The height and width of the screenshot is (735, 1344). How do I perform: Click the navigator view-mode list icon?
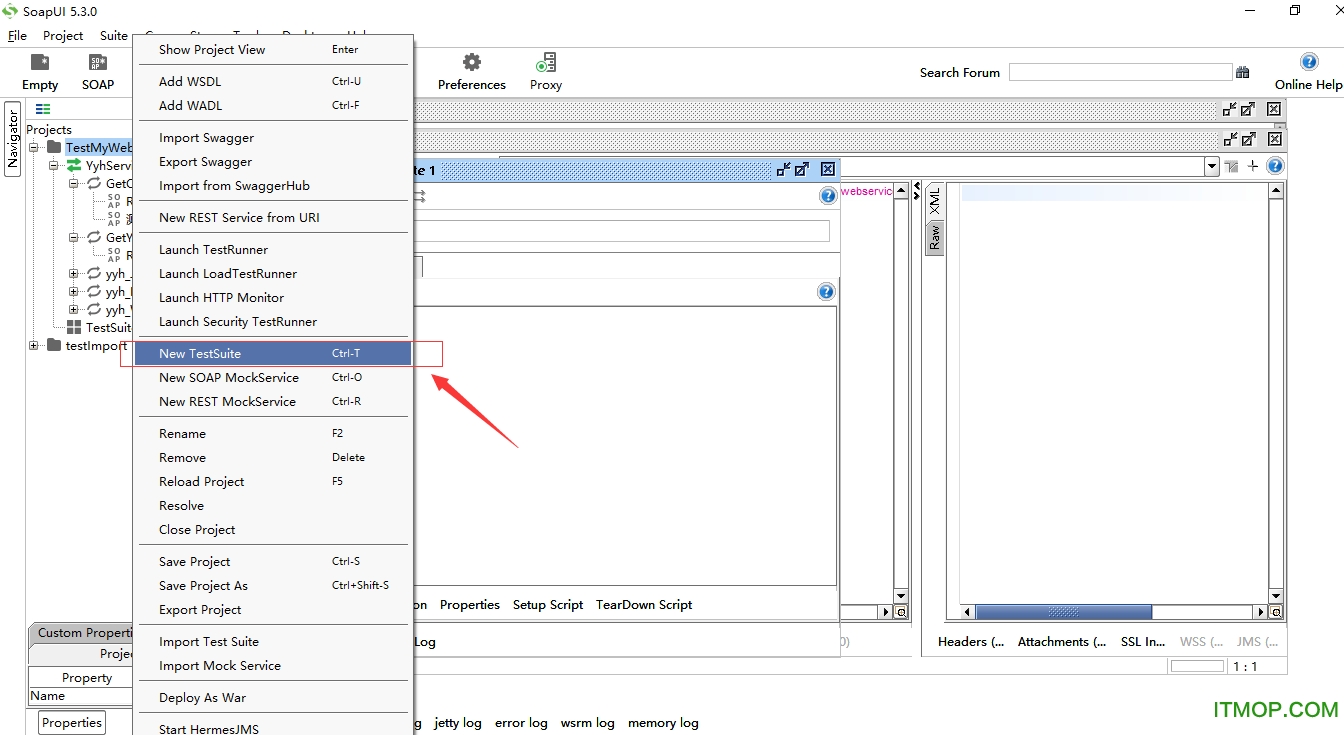(43, 109)
